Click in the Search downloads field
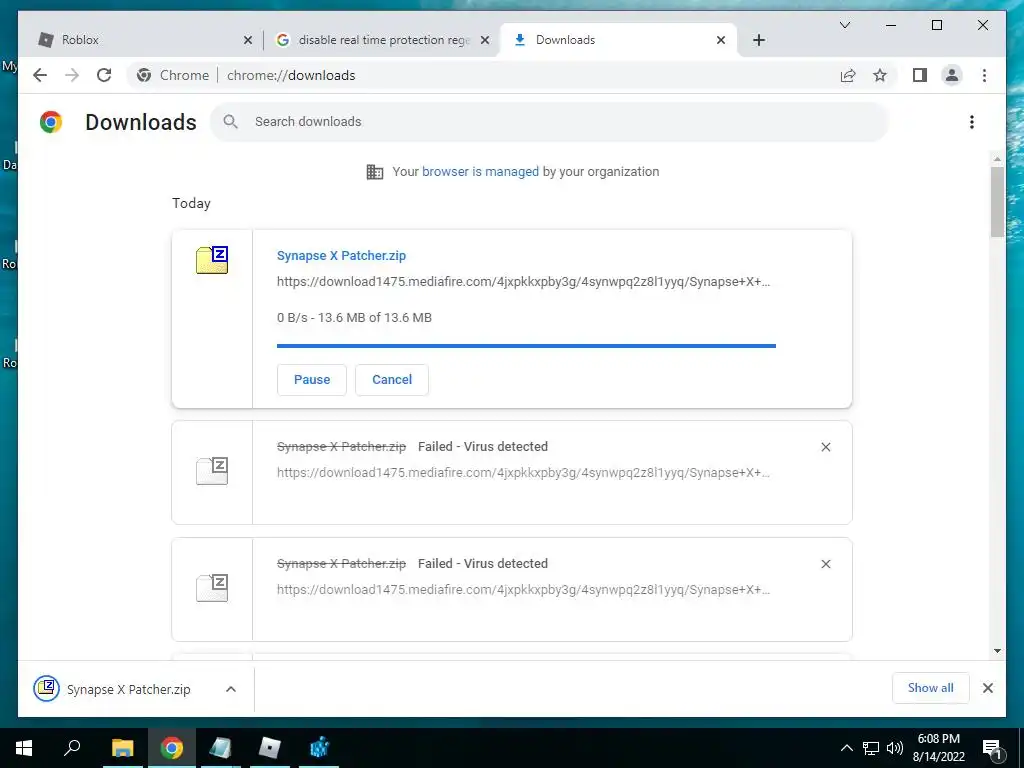Viewport: 1024px width, 768px height. (x=549, y=121)
